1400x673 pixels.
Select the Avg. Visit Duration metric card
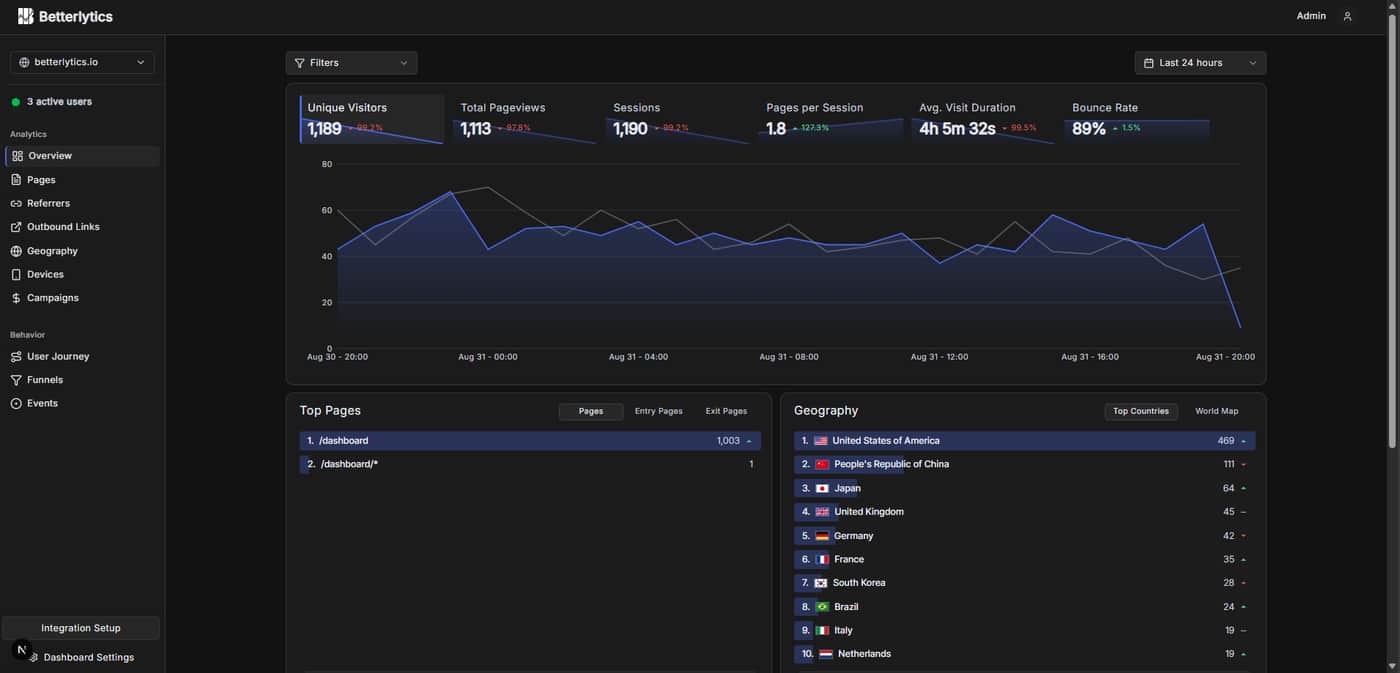[984, 119]
